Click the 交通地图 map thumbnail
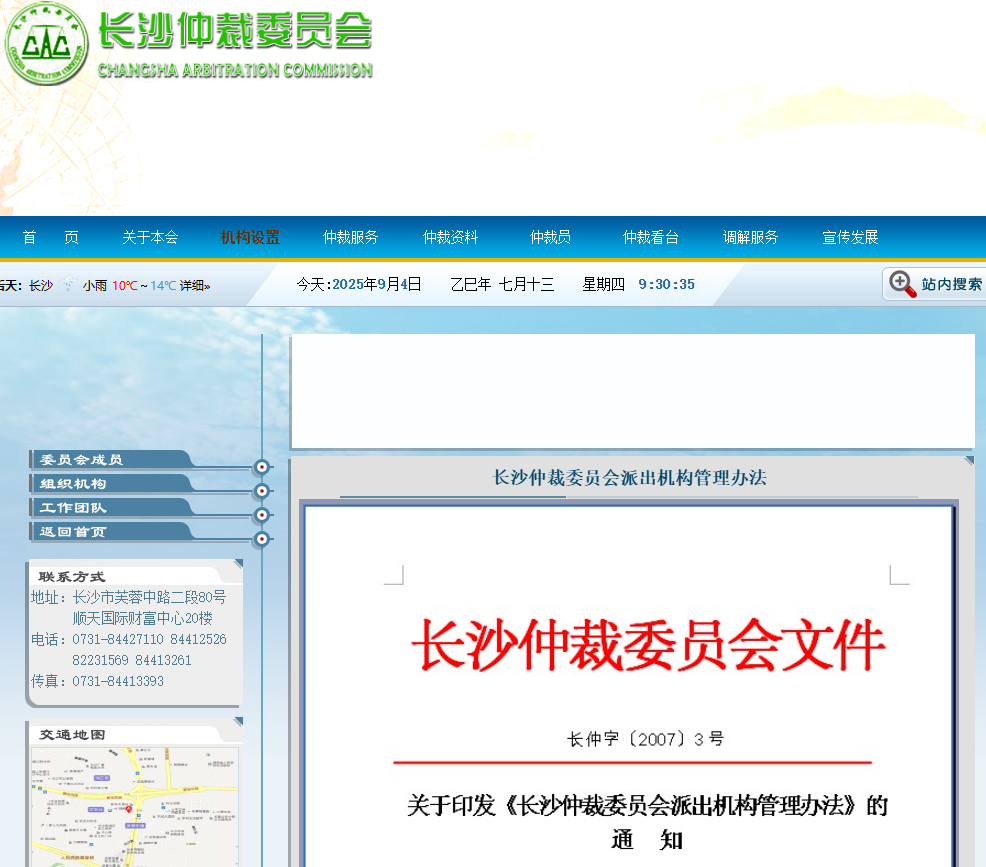The width and height of the screenshot is (986, 867). click(134, 806)
